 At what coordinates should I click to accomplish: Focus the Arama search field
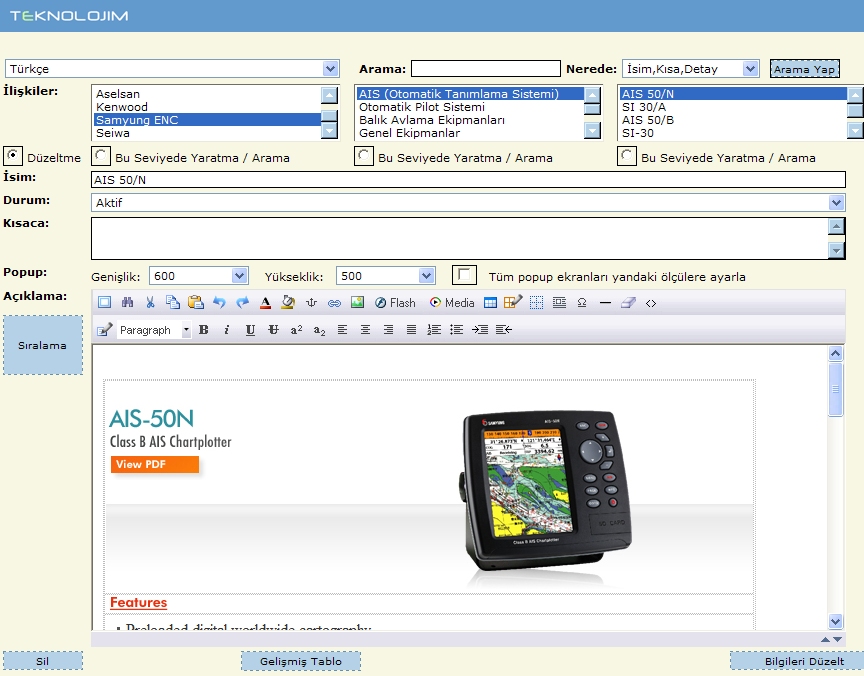[x=485, y=69]
